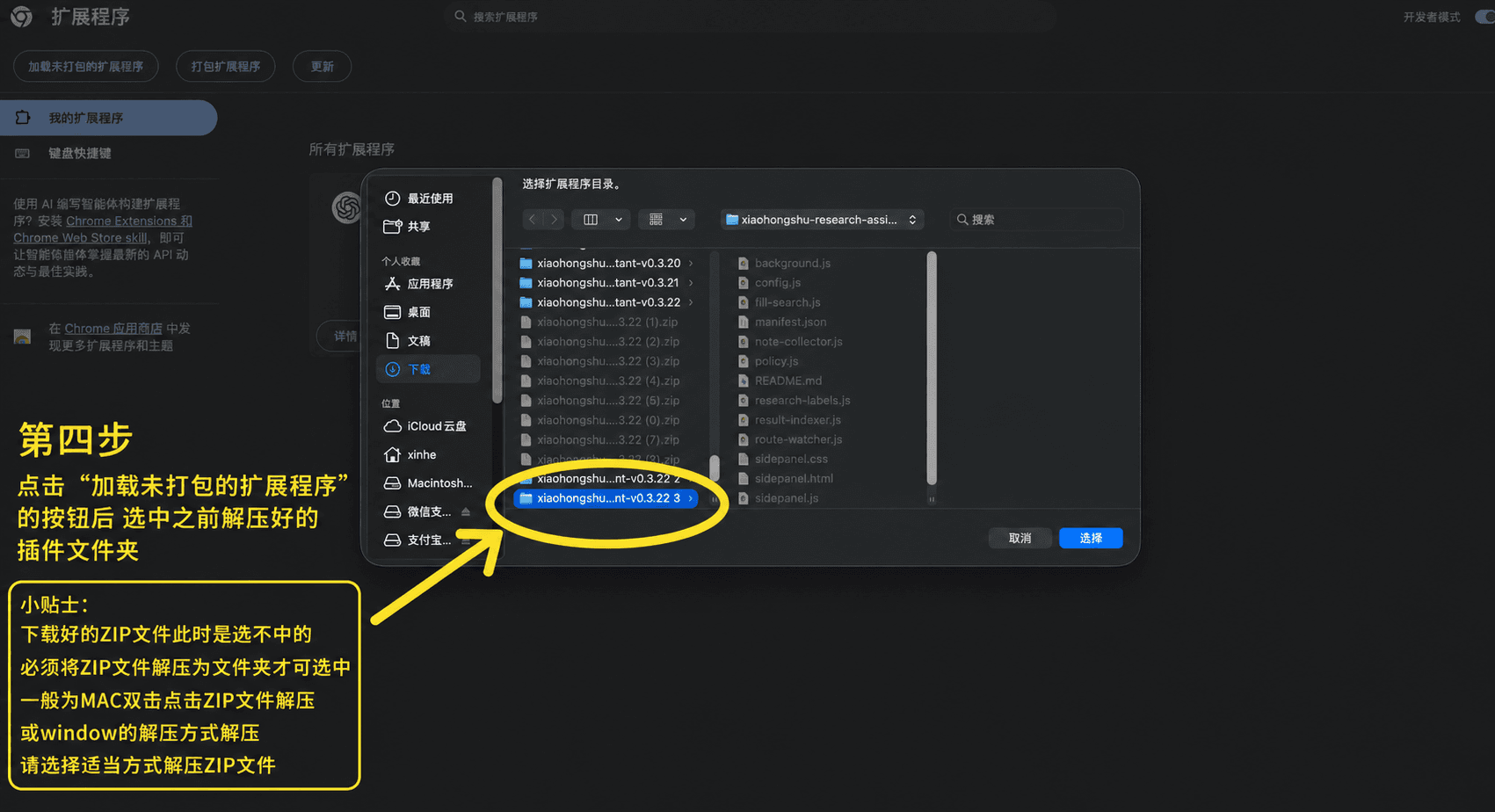
Task: Expand folder xiaohongshu...tant-v0.3.20
Action: click(x=691, y=263)
